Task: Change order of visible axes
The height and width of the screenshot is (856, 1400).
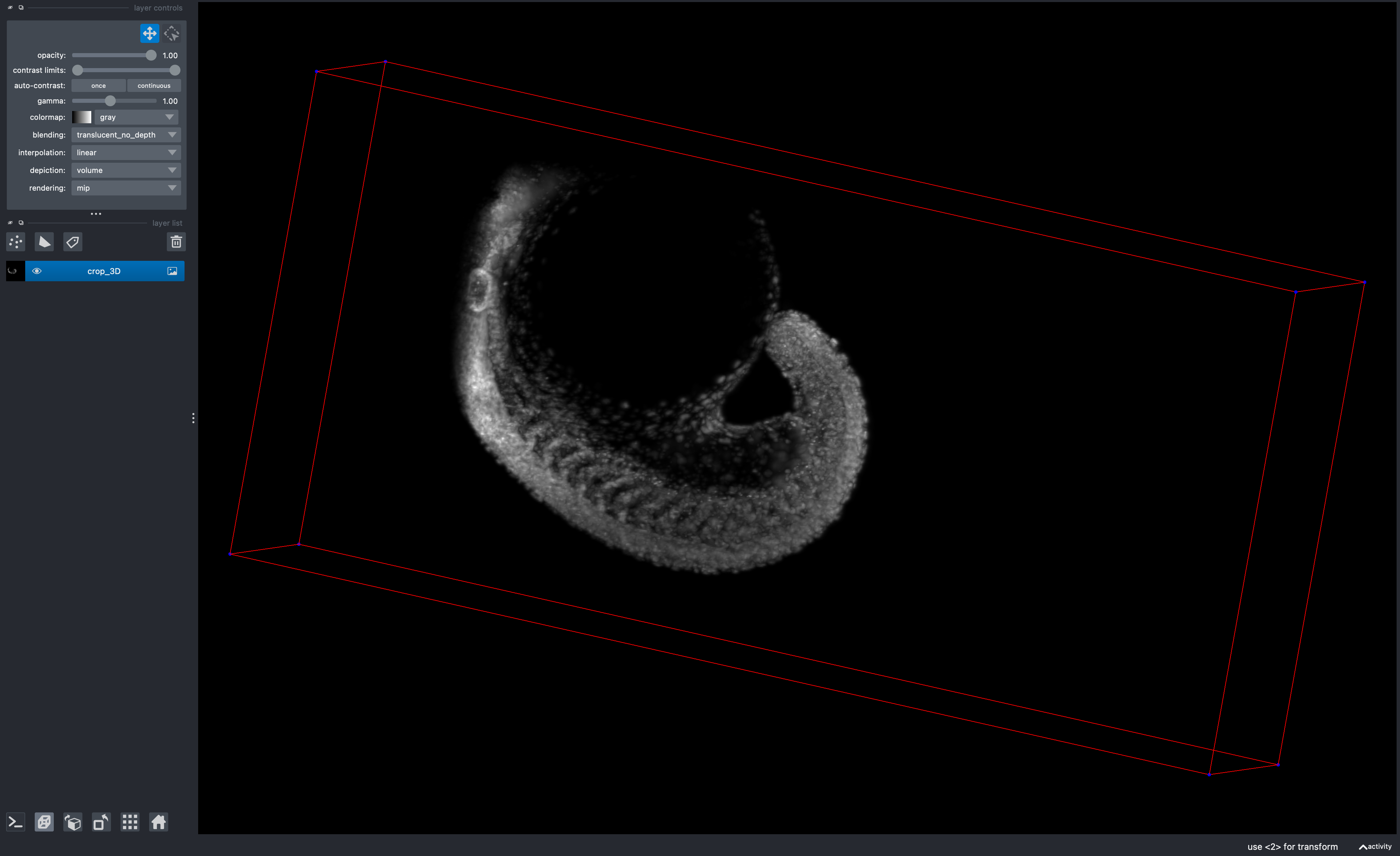Action: coord(73,822)
